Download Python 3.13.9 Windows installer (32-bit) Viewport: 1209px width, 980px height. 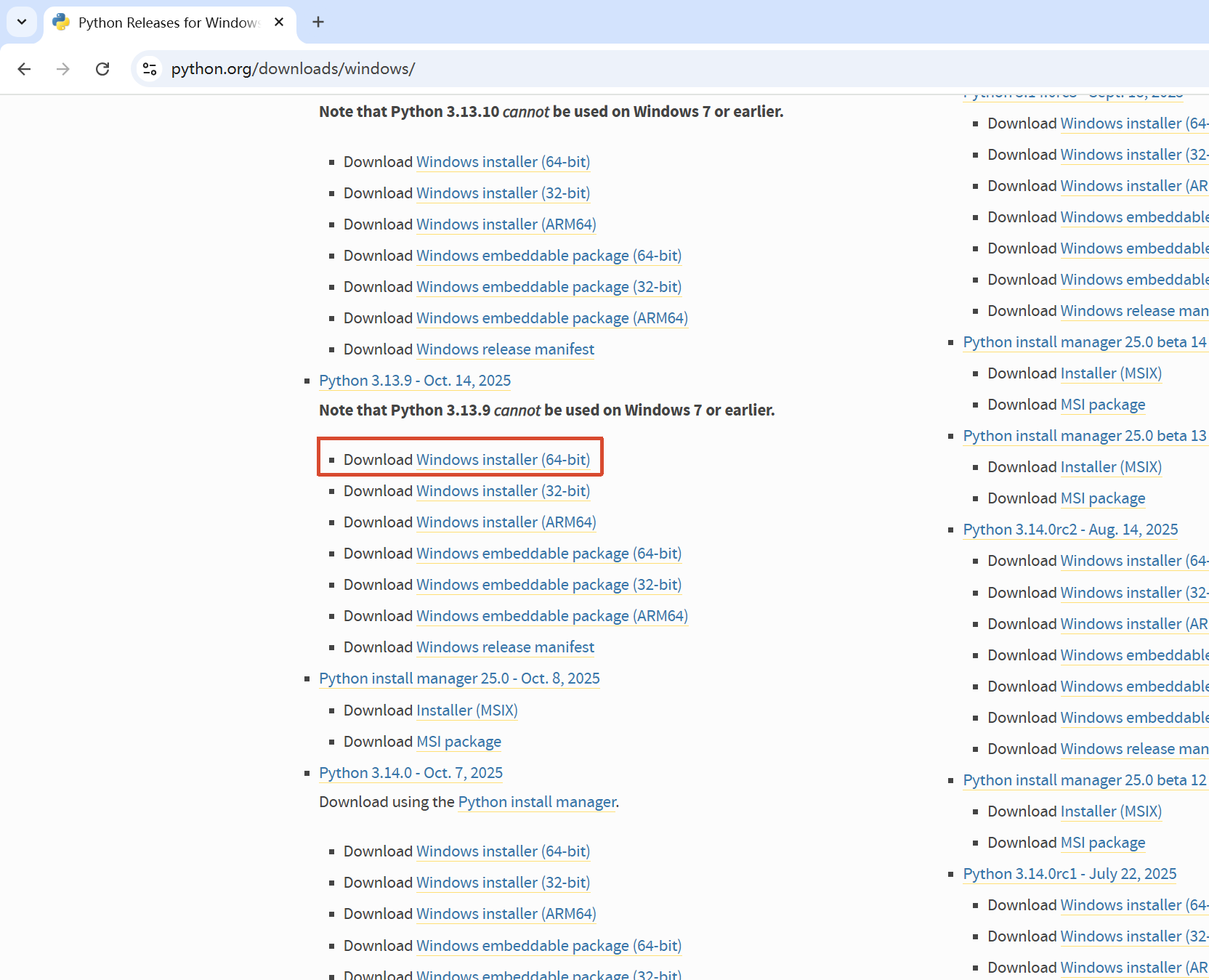coord(503,491)
